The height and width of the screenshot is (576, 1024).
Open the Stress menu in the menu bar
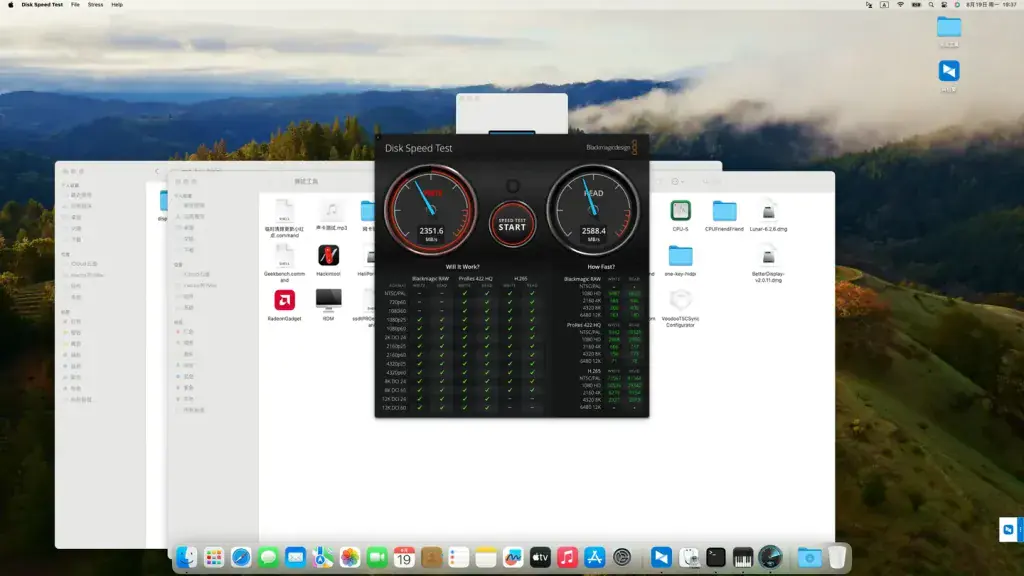95,5
